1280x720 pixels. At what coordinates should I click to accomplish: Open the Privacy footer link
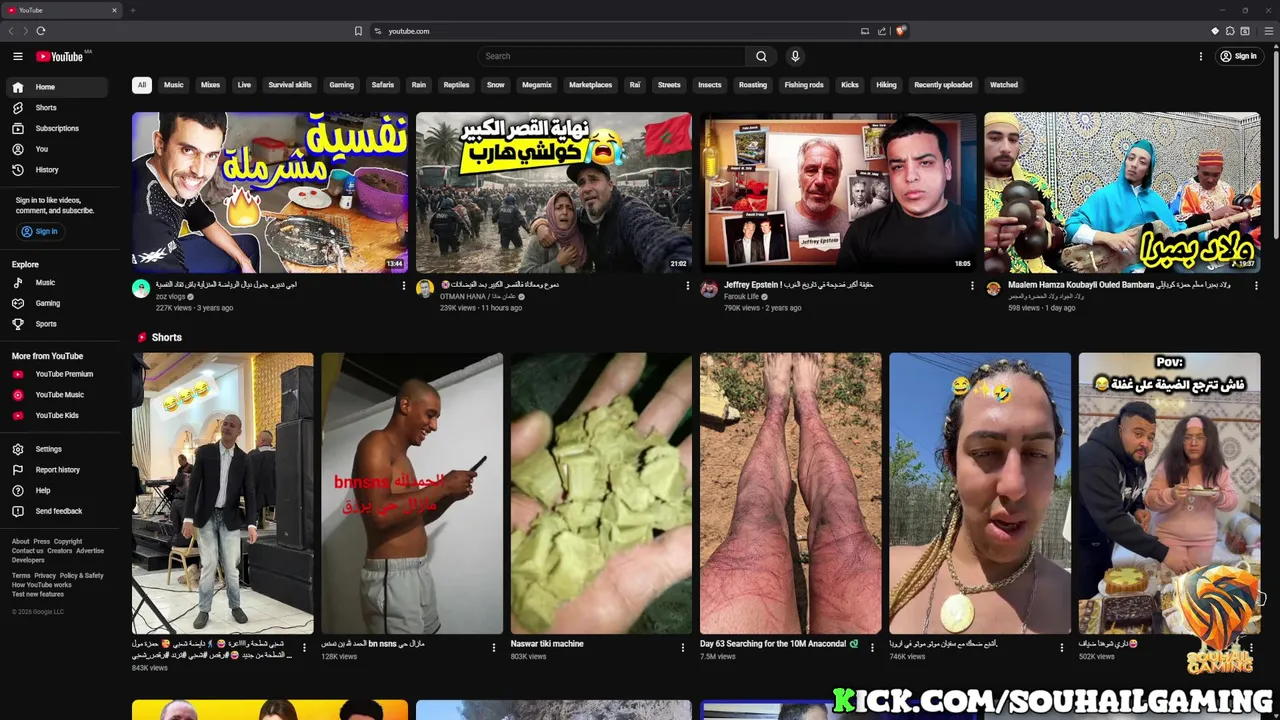point(45,576)
